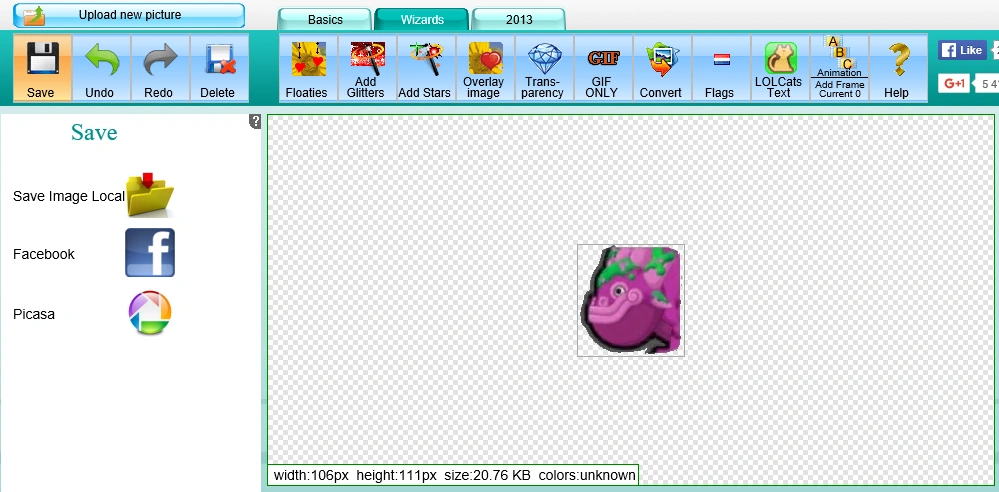The width and height of the screenshot is (999, 492).
Task: Open the Floaties wizard
Action: pos(308,68)
